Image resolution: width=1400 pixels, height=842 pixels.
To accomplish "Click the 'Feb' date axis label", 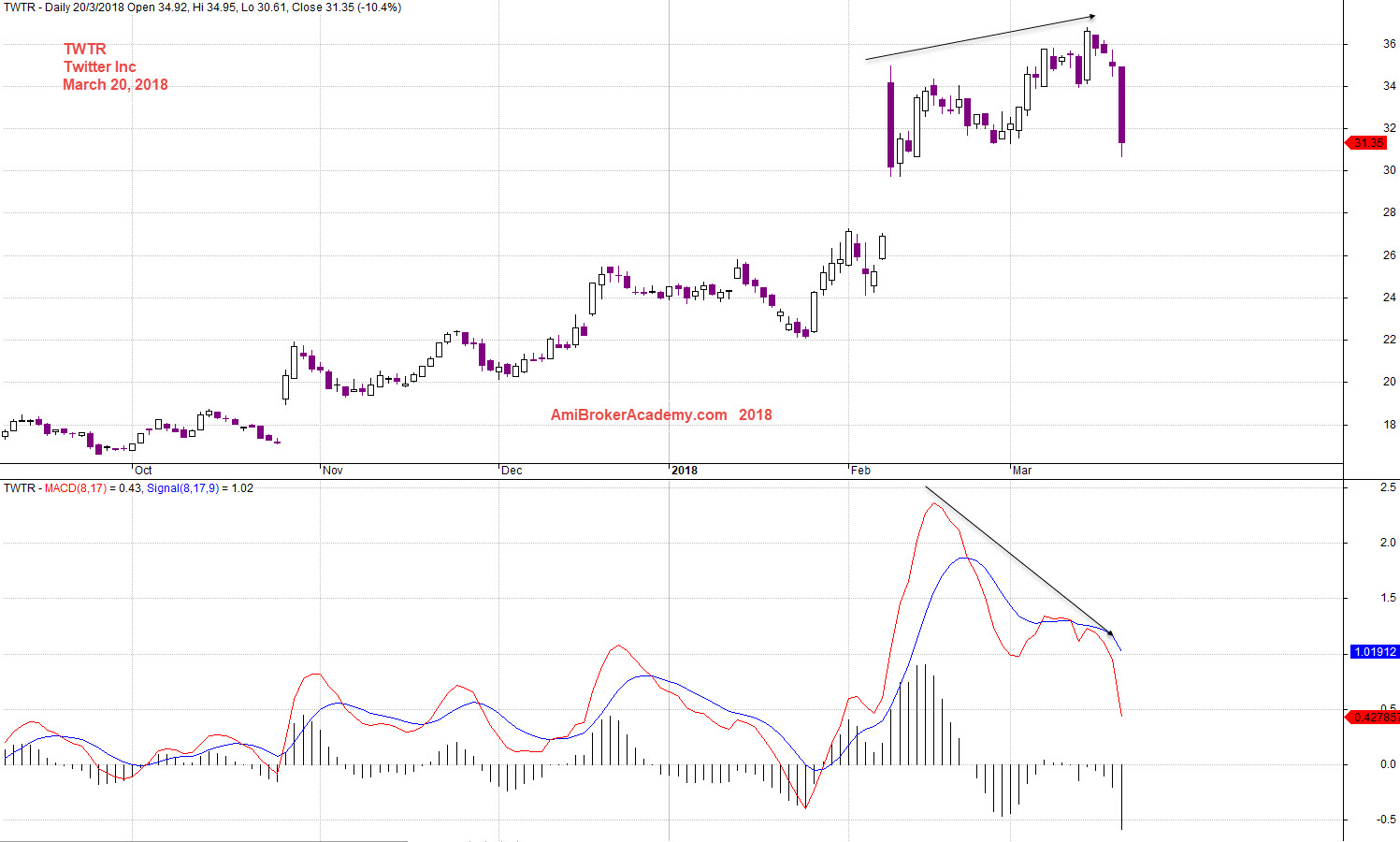I will tap(860, 471).
